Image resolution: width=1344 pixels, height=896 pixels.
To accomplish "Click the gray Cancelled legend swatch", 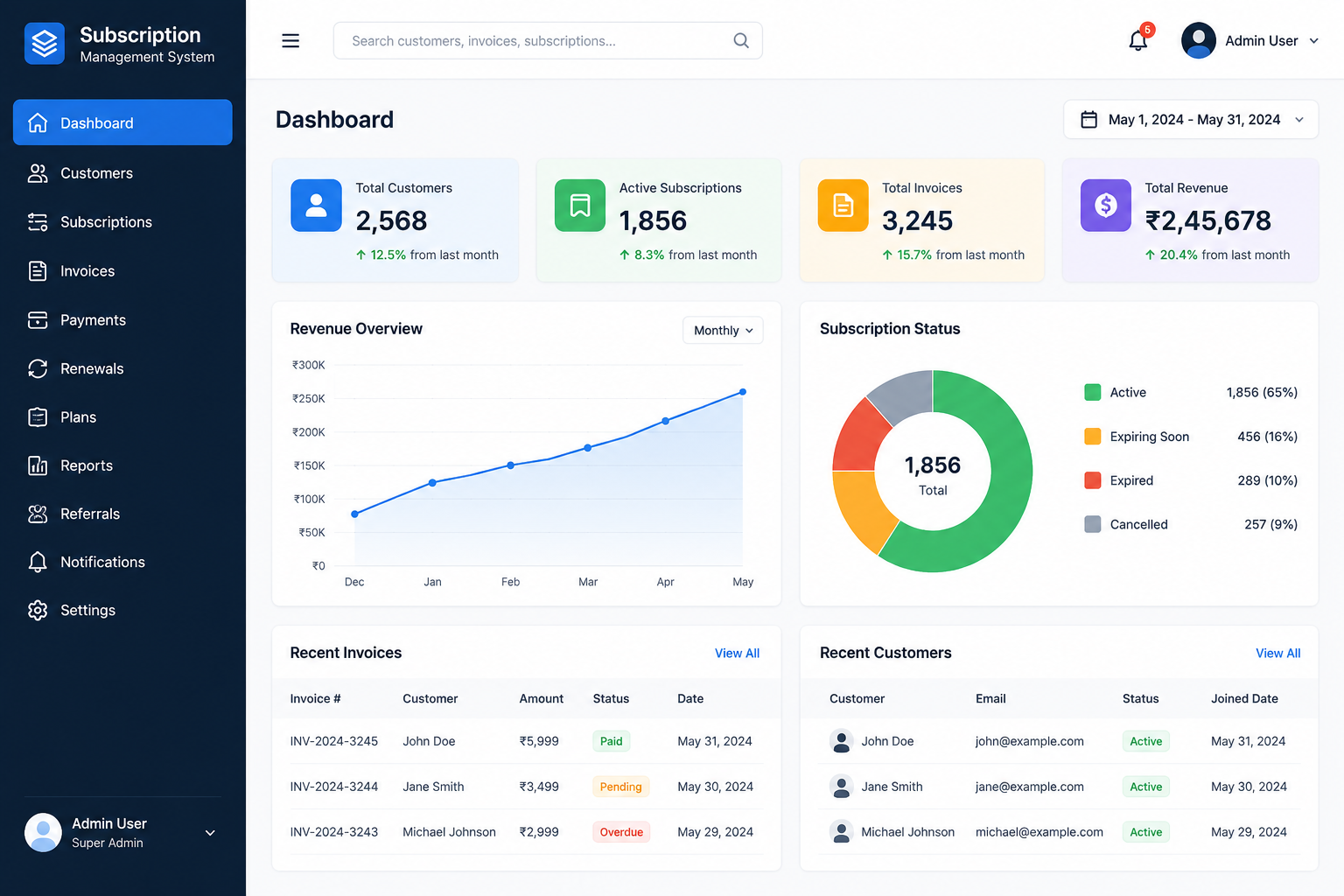I will [1093, 524].
